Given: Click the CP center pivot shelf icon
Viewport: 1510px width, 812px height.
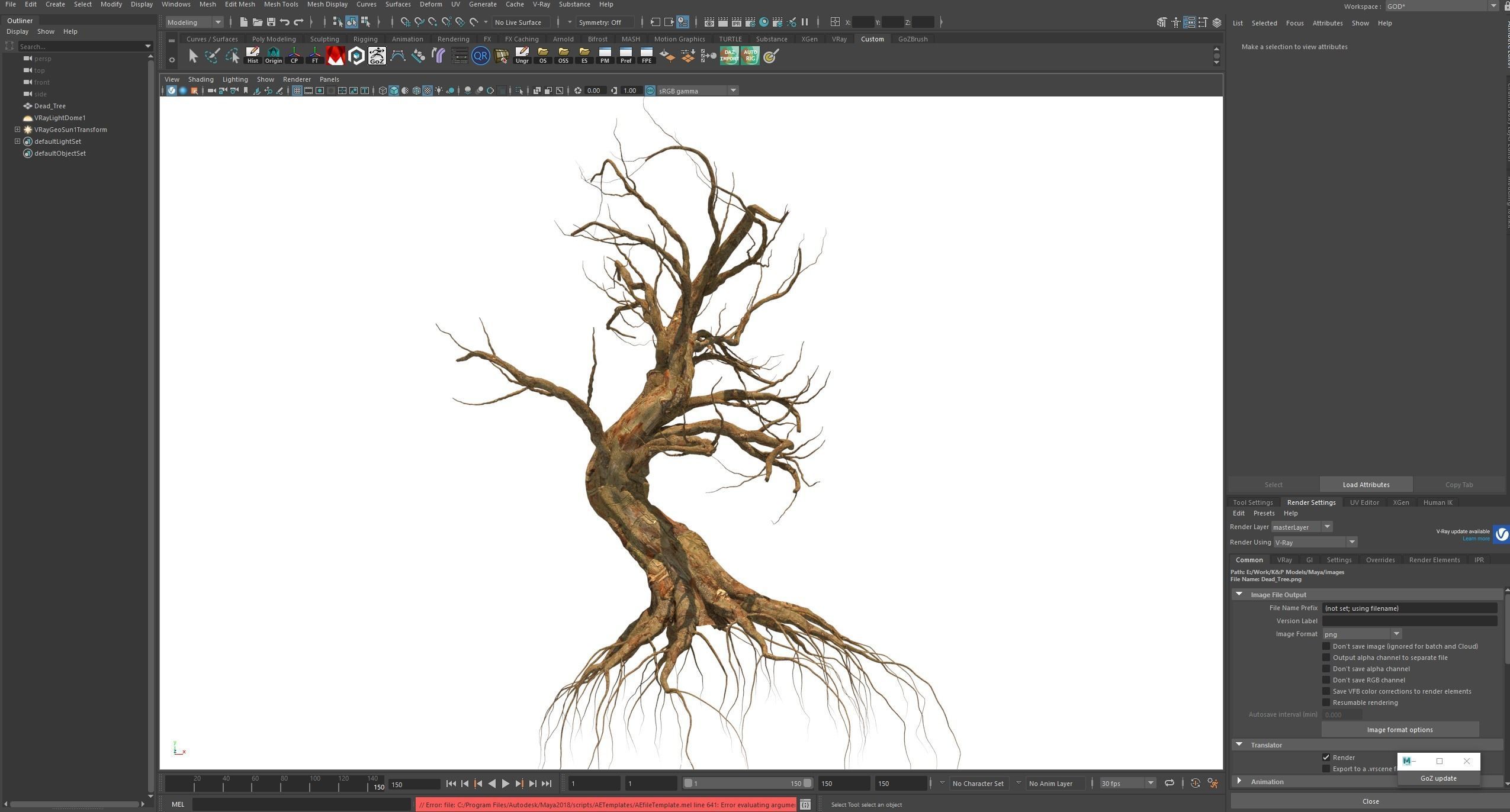Looking at the screenshot, I should [x=294, y=56].
